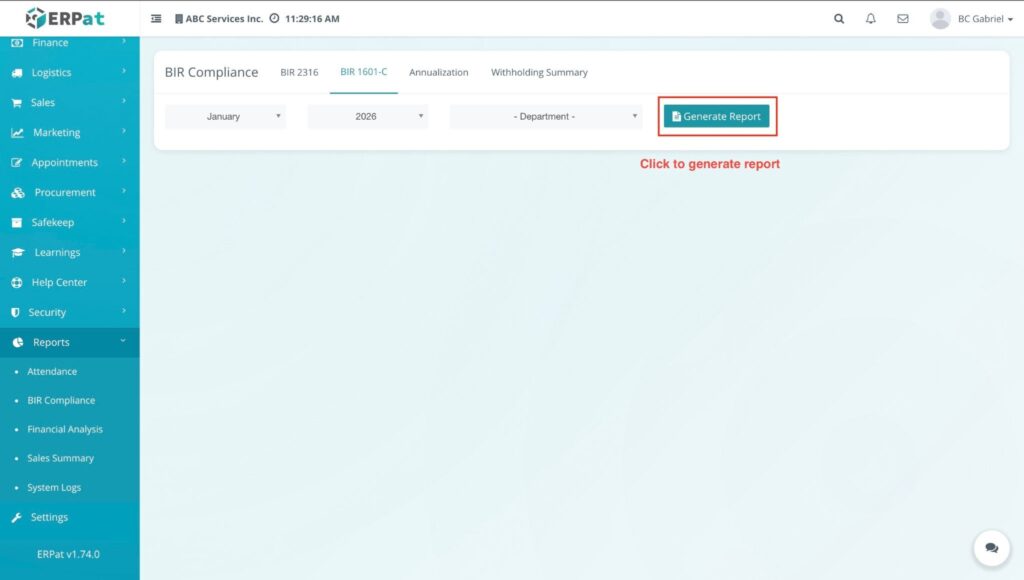Click the Settings sidebar label
This screenshot has height=580, width=1024.
click(x=49, y=517)
